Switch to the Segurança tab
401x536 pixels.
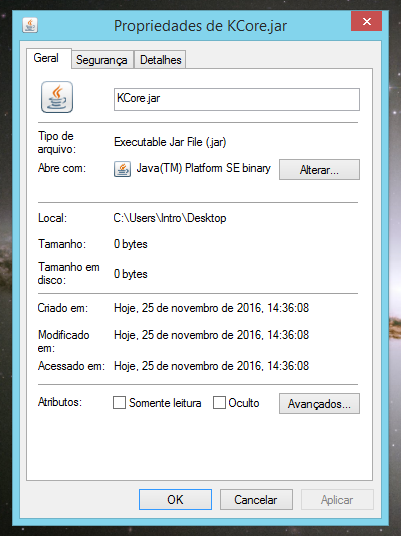pyautogui.click(x=102, y=60)
